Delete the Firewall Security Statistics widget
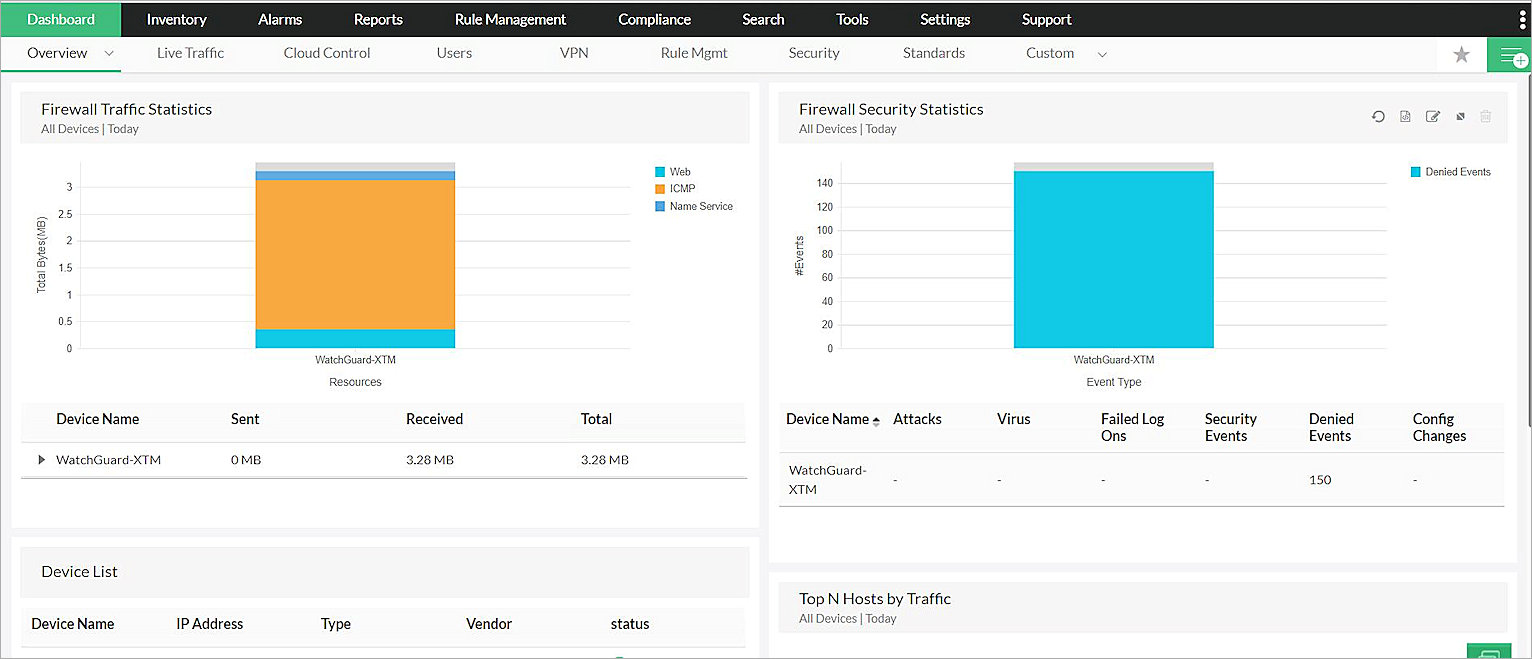Viewport: 1532px width, 659px height. [1486, 117]
